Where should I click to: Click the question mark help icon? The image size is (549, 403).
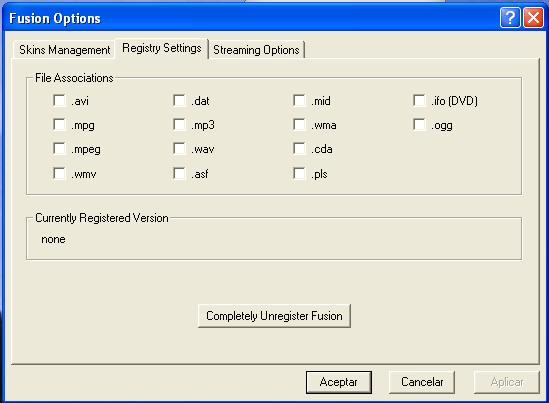click(x=510, y=18)
